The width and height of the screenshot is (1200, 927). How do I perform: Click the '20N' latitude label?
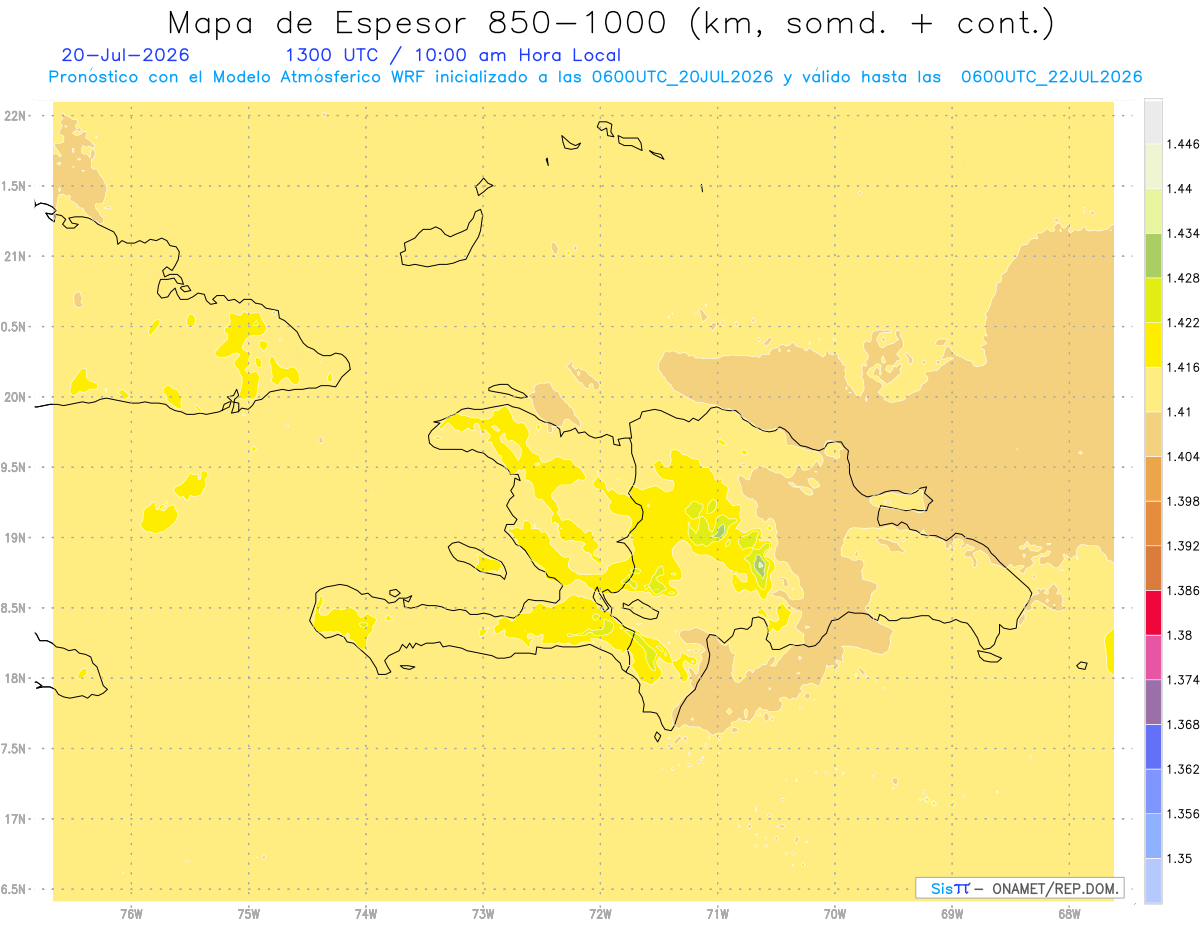coord(16,397)
